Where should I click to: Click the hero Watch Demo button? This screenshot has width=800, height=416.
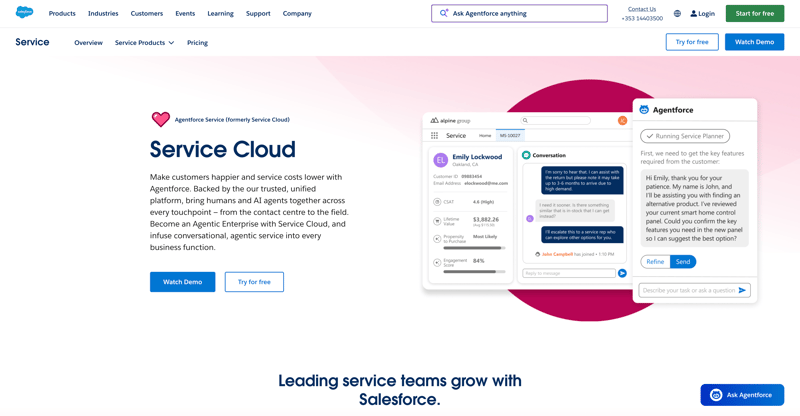coord(183,282)
